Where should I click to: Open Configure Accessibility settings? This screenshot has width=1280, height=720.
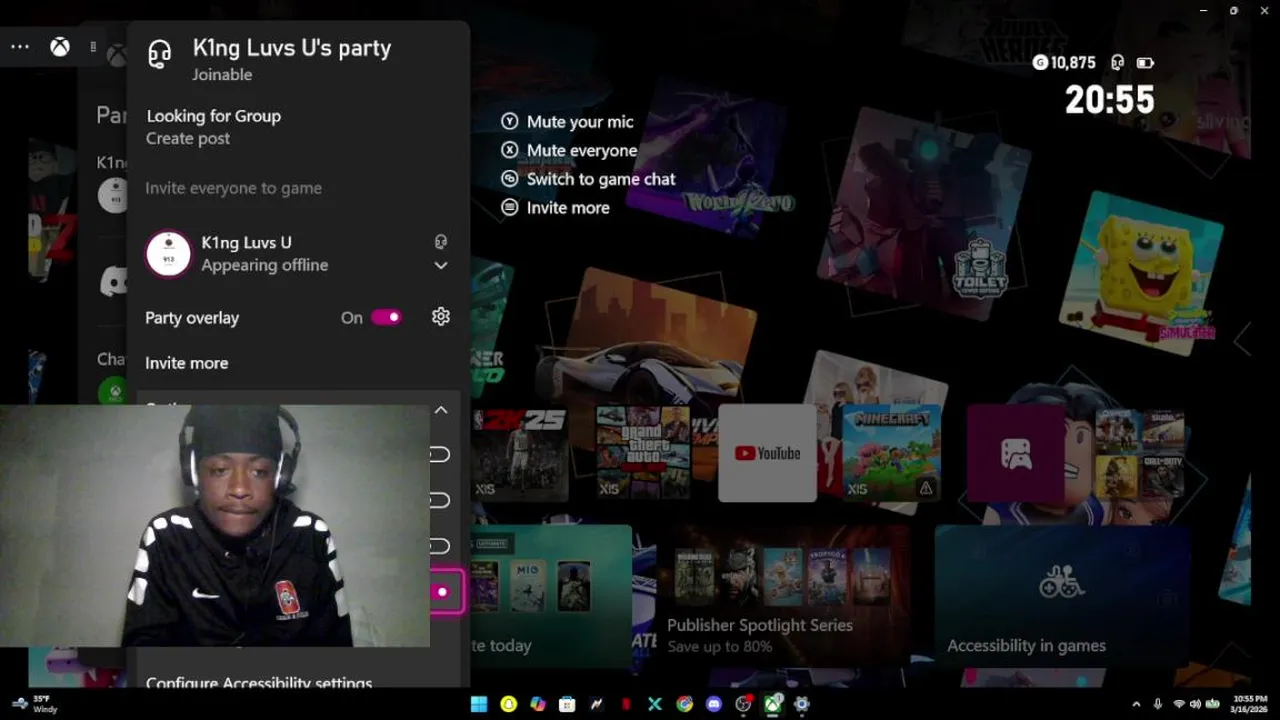click(x=259, y=683)
